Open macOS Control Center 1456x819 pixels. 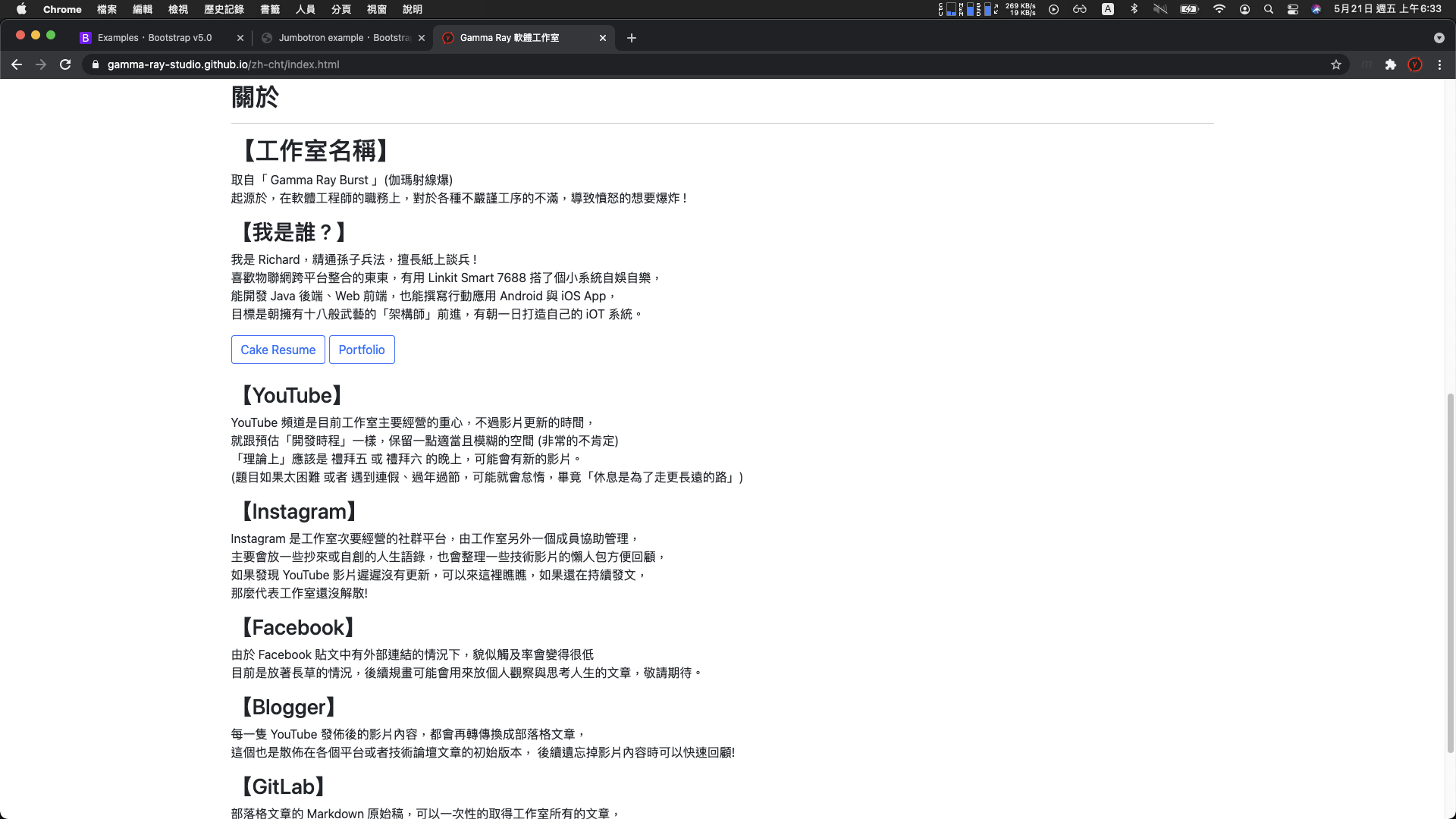1293,9
